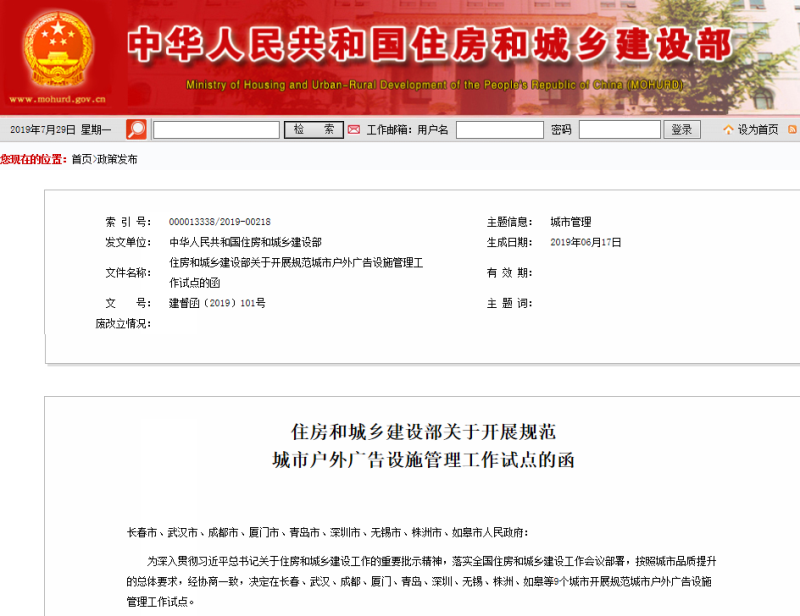Click the www.mohurd.gov.cn site address

click(57, 100)
